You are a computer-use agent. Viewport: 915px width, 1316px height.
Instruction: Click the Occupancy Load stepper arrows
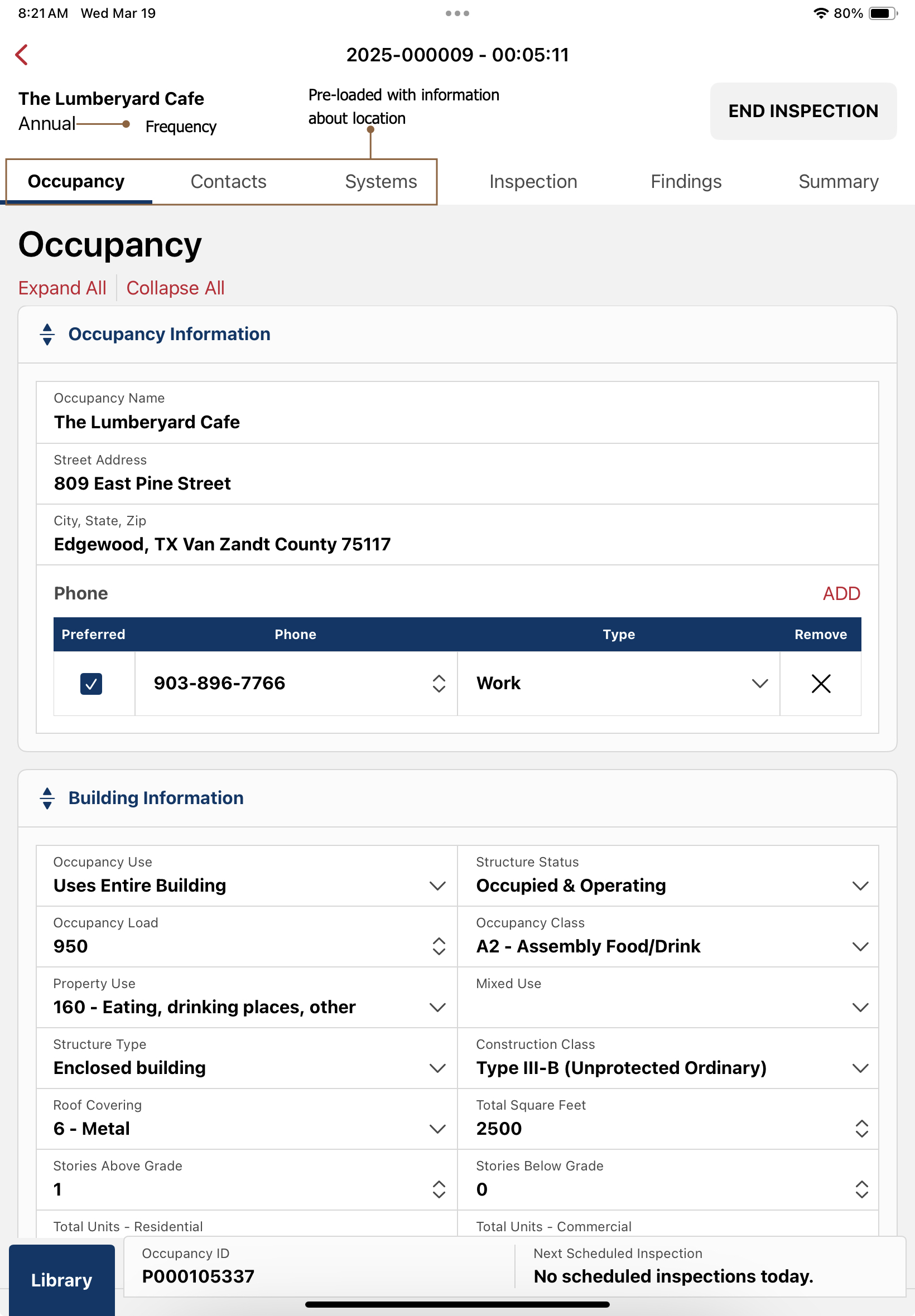click(x=439, y=946)
